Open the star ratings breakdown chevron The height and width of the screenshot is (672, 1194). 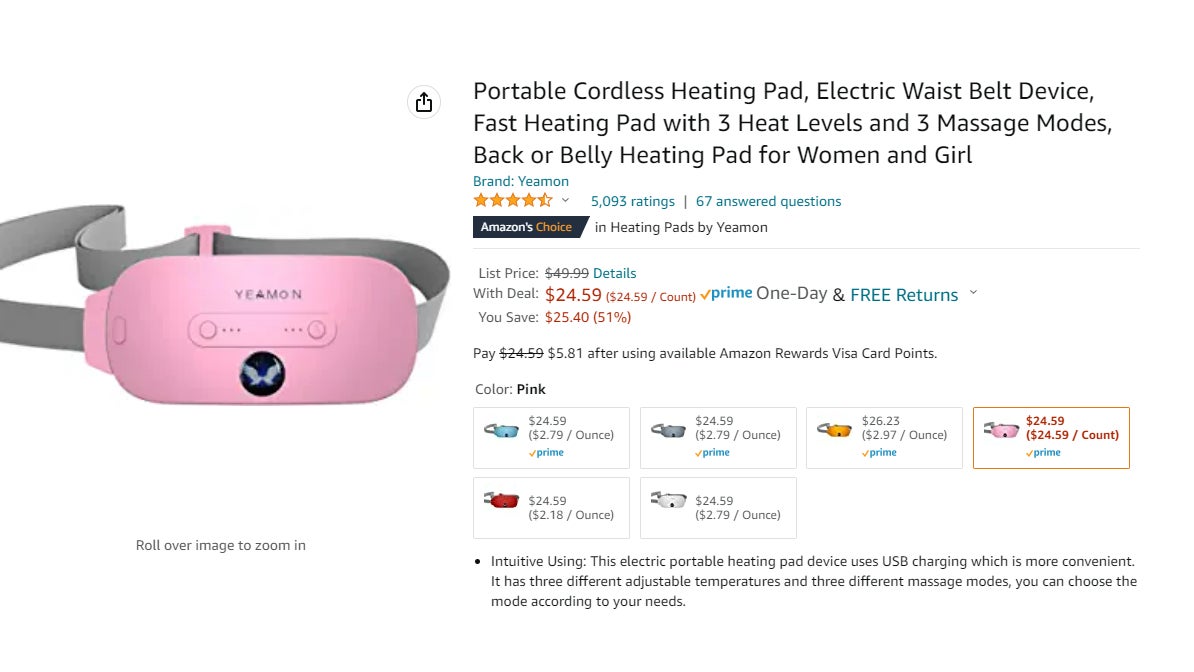564,201
